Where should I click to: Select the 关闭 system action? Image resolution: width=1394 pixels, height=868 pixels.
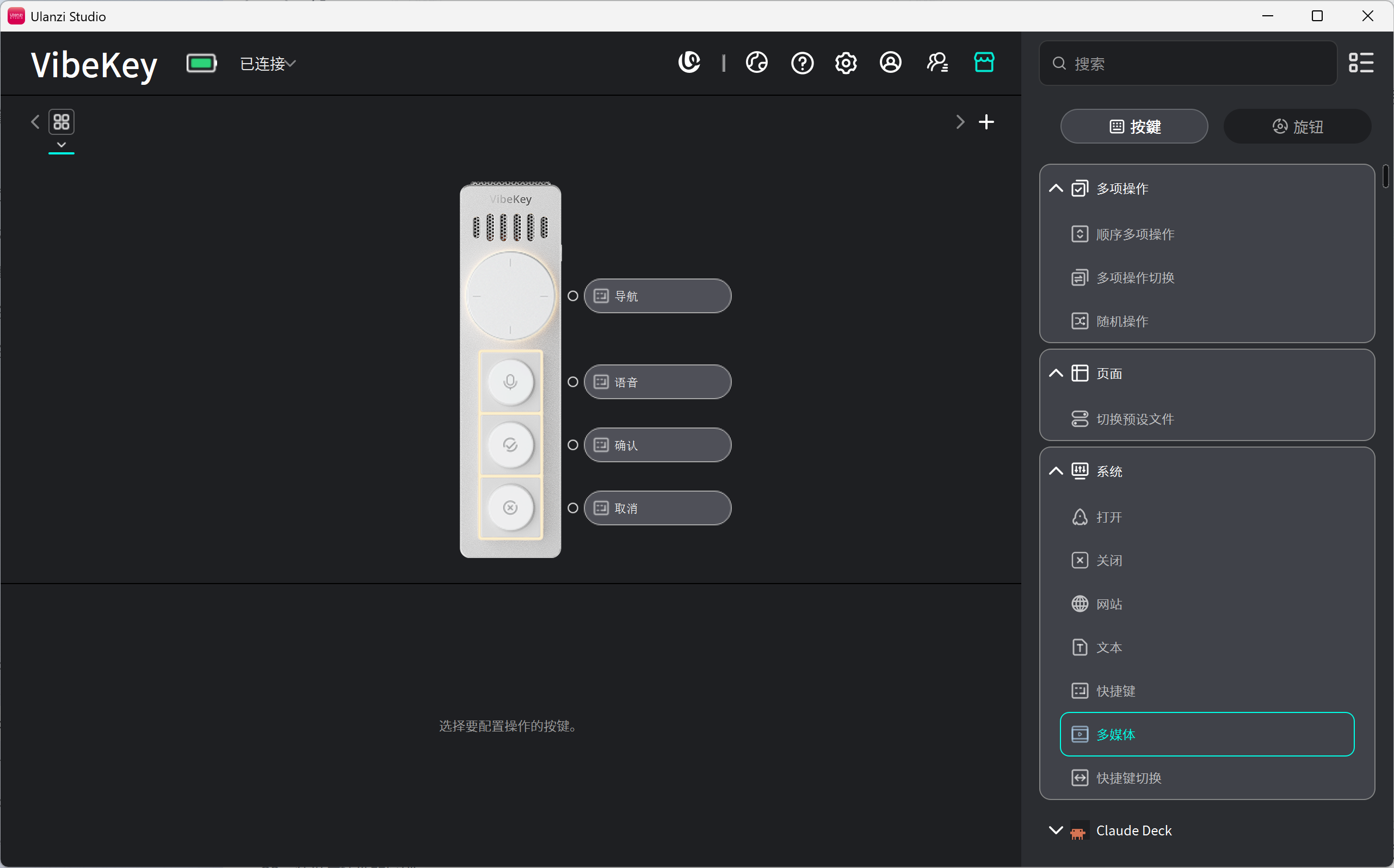1207,560
